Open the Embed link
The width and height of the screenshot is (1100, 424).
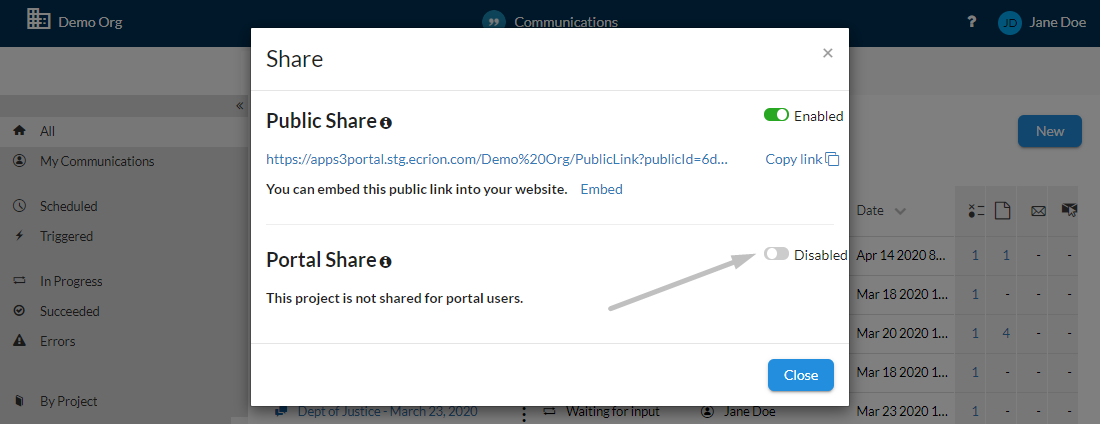coord(601,189)
